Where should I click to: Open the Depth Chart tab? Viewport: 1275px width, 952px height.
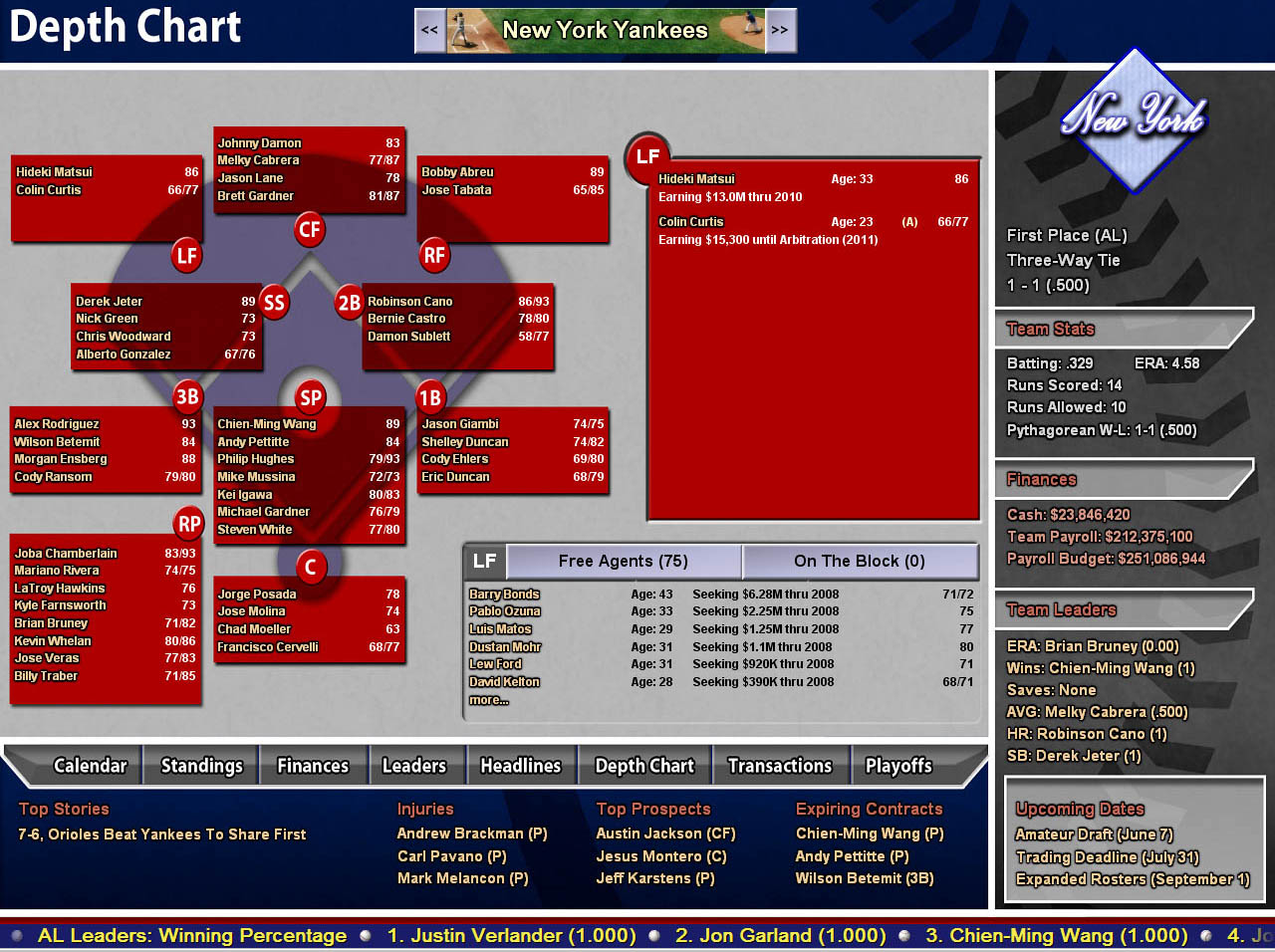click(x=644, y=766)
